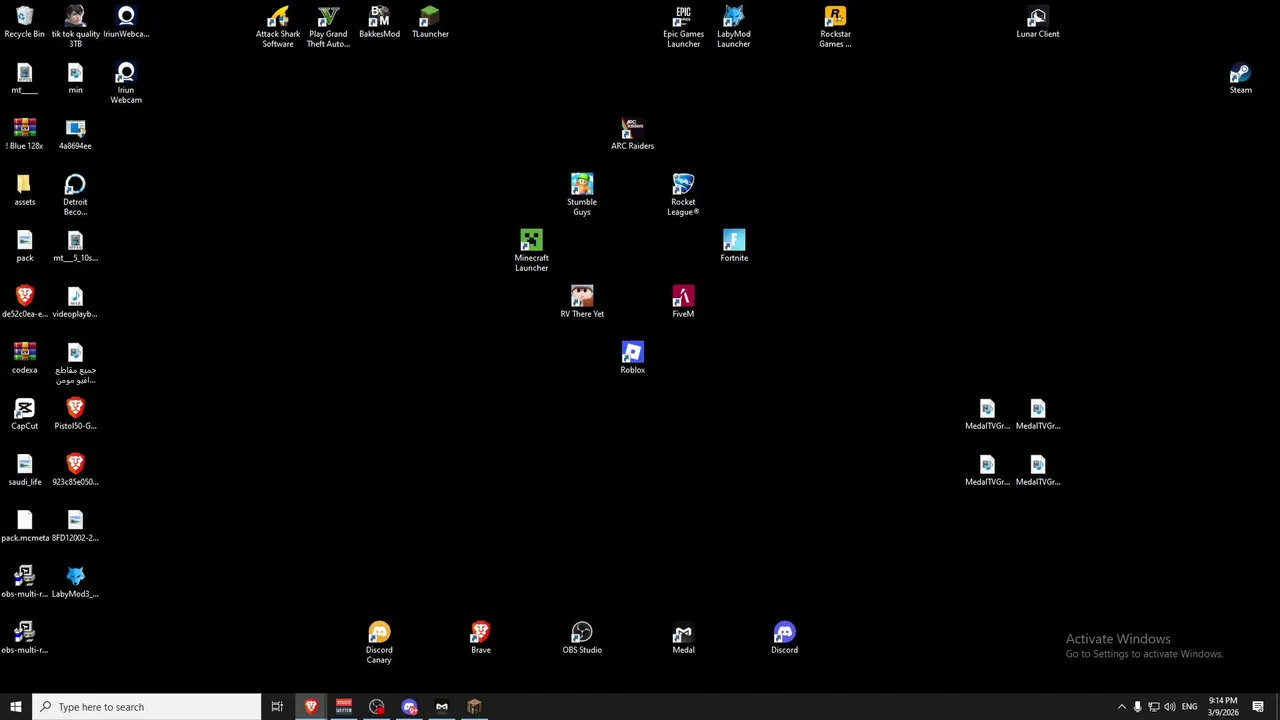Select the IriunWebca... installer icon
This screenshot has width=1280, height=720.
click(126, 22)
